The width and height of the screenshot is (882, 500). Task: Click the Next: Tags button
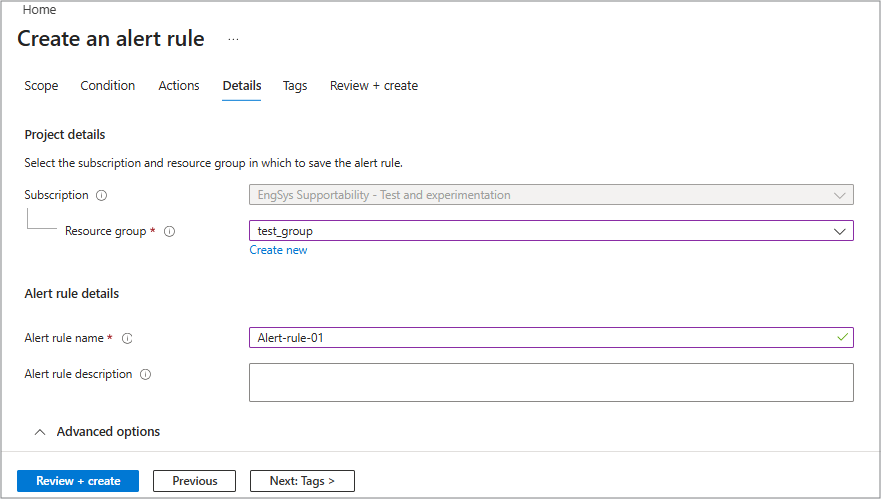point(302,481)
